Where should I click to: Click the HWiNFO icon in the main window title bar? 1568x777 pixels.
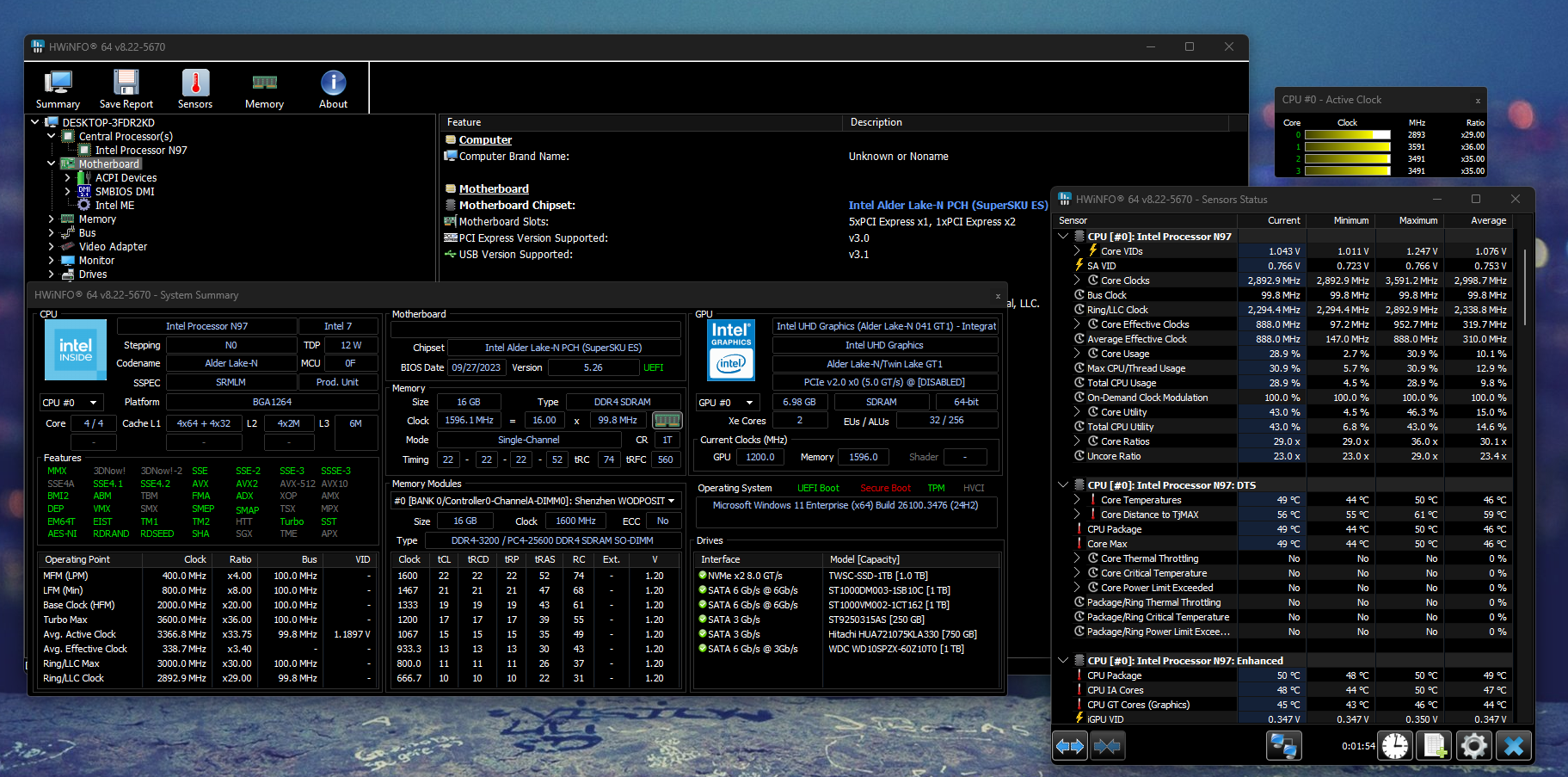pyautogui.click(x=38, y=46)
